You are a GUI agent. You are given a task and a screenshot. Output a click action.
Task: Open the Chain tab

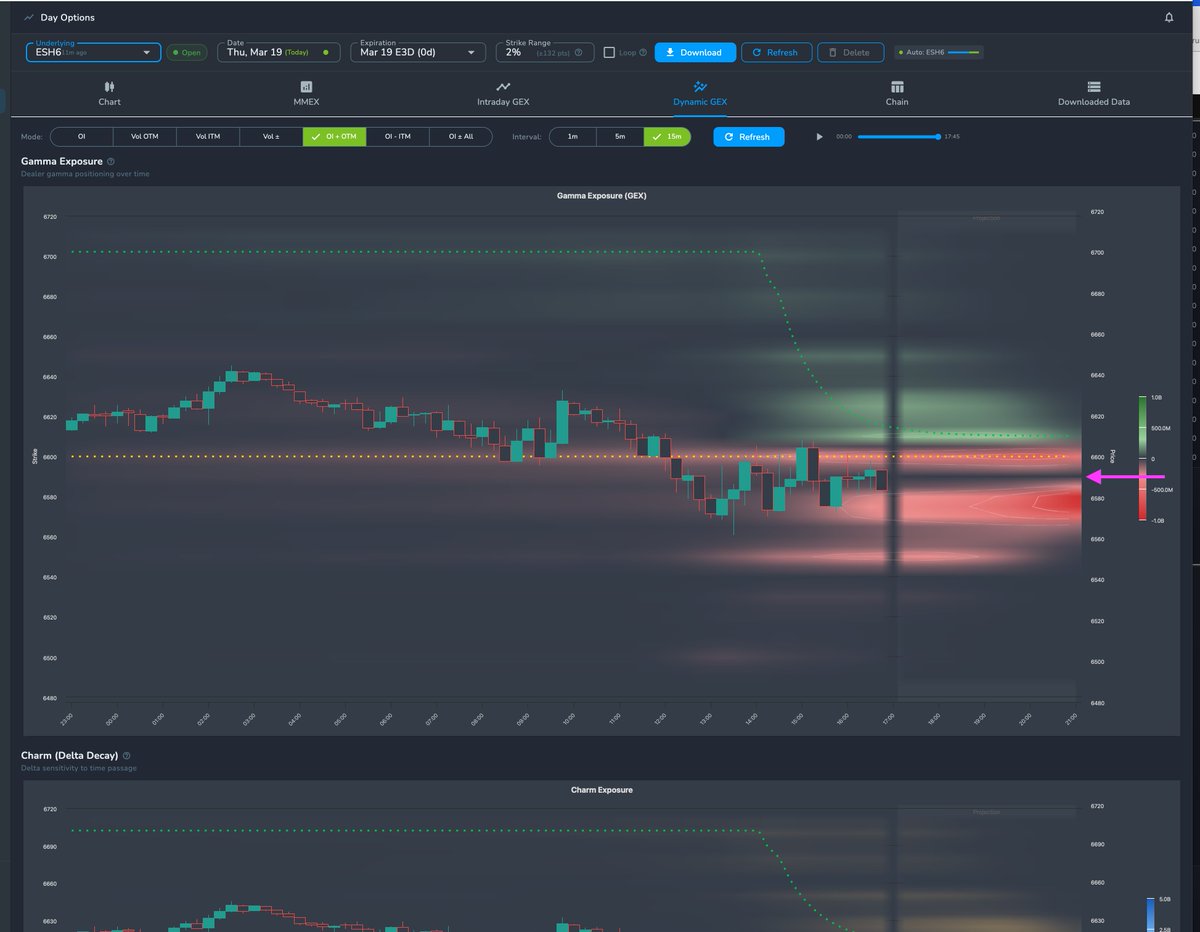[x=897, y=94]
